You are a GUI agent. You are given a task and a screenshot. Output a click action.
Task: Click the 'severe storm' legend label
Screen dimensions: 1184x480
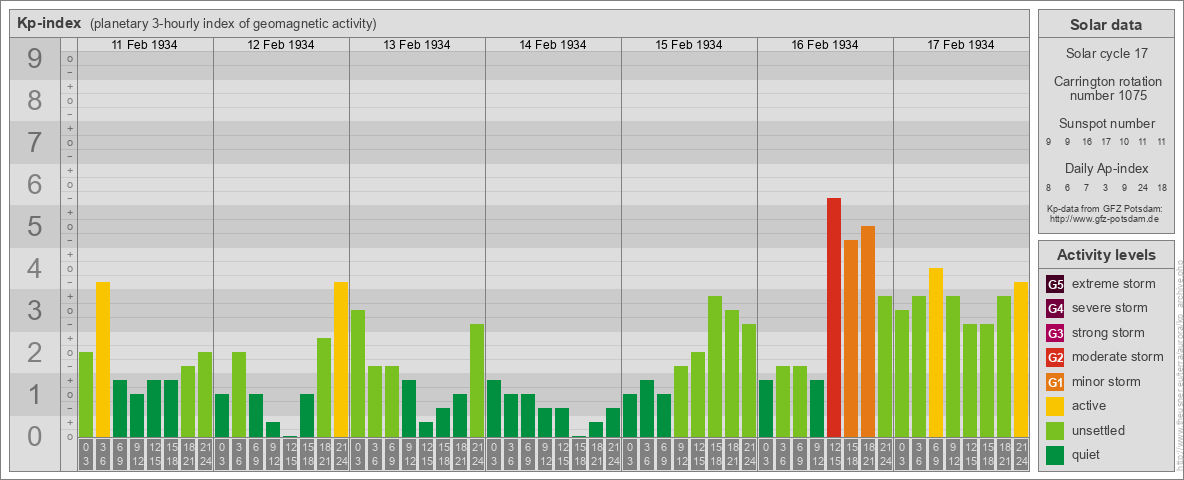coord(1110,308)
